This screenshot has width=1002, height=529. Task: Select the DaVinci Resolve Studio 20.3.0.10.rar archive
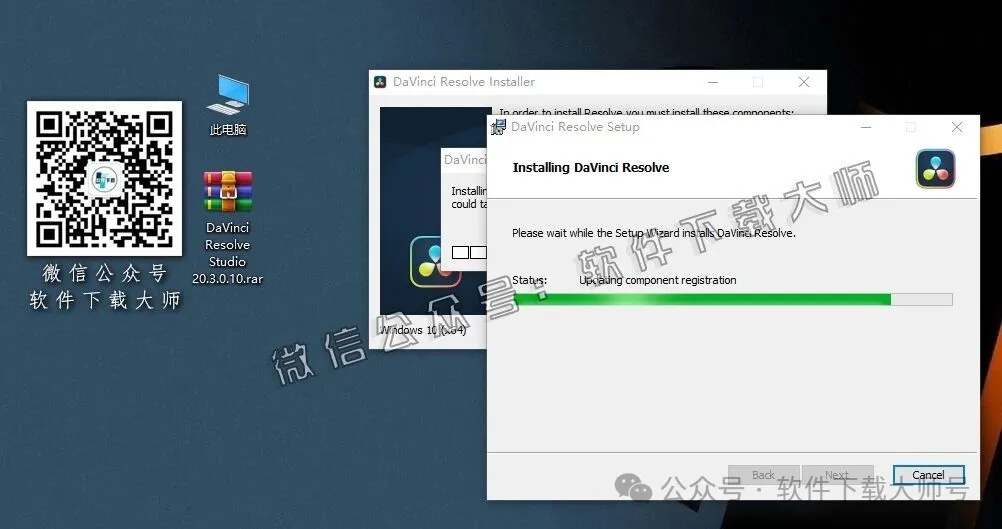coord(227,227)
